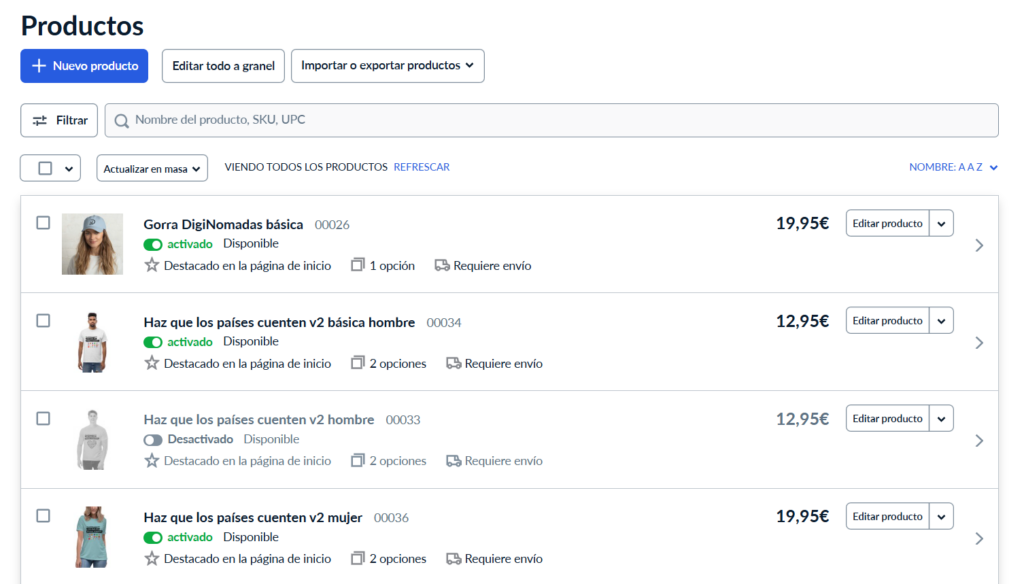Image resolution: width=1024 pixels, height=584 pixels.
Task: Expand edit options arrow for Gorra DigiNomadas
Action: (942, 223)
